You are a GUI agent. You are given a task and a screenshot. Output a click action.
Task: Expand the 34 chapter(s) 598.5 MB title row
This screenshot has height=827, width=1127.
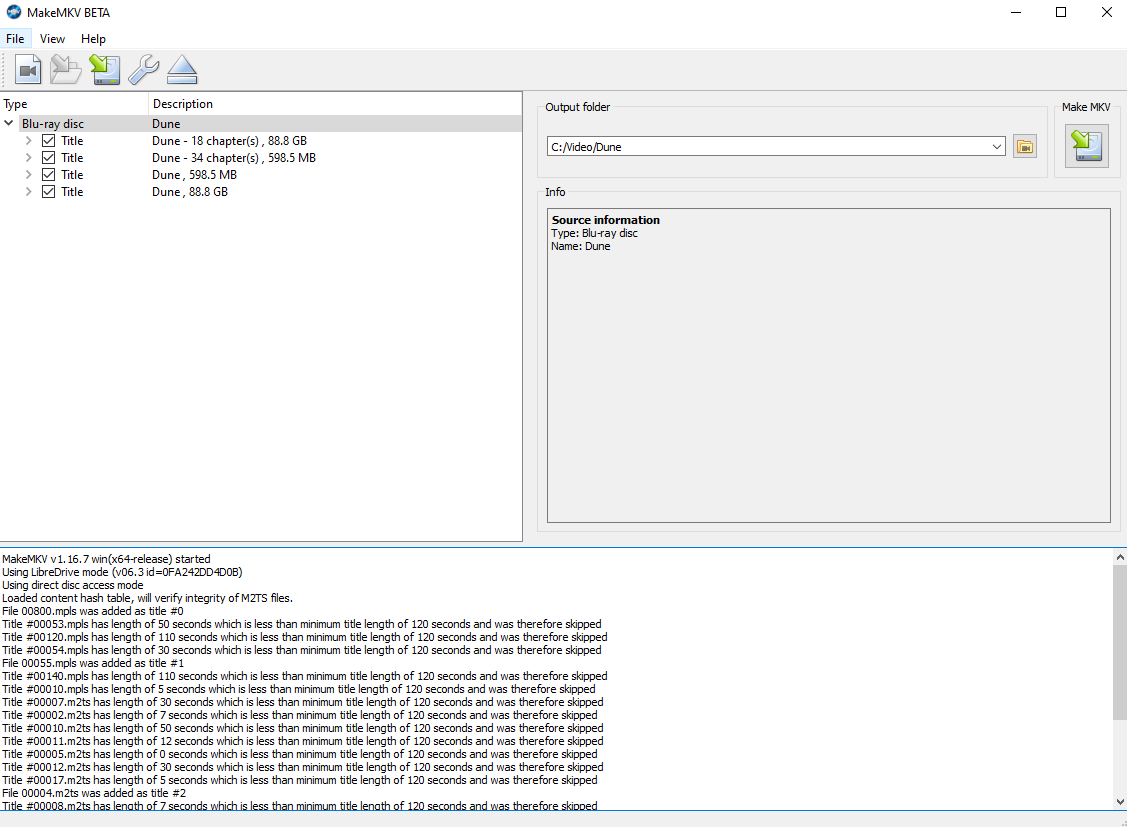coord(29,158)
